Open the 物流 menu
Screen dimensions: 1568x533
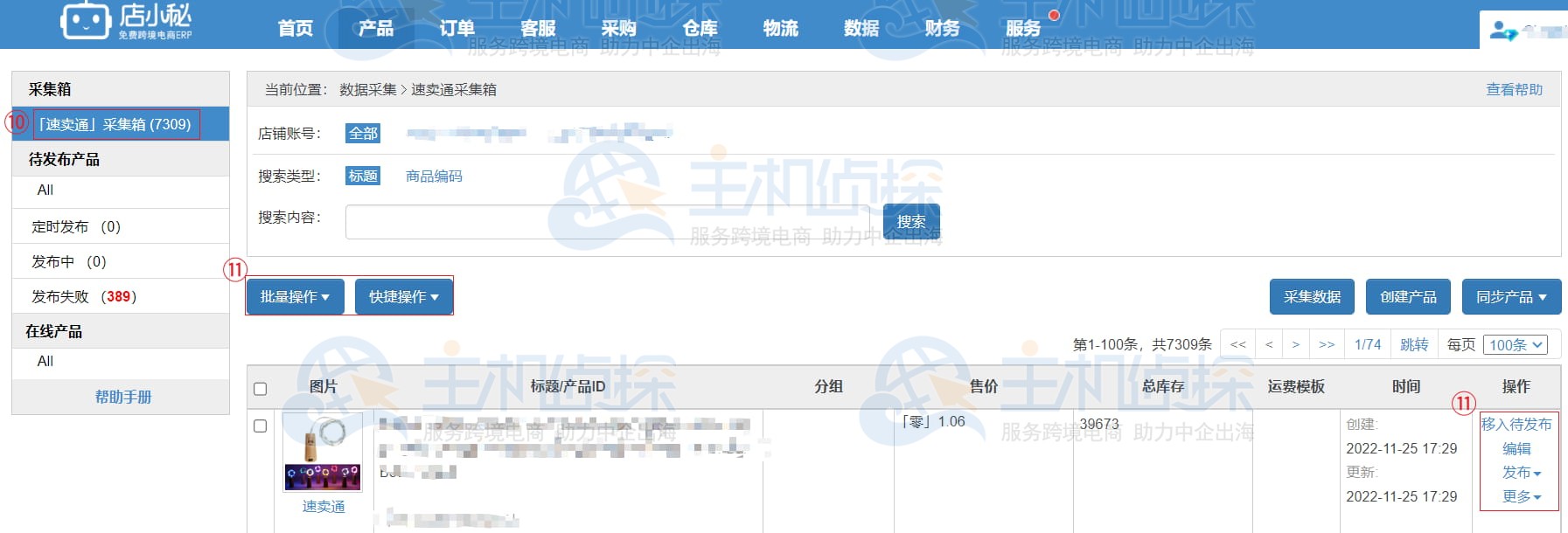[781, 28]
